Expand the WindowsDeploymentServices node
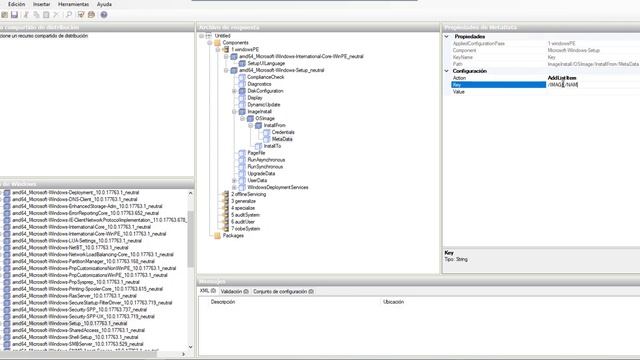This screenshot has height=360, width=640. coord(234,187)
